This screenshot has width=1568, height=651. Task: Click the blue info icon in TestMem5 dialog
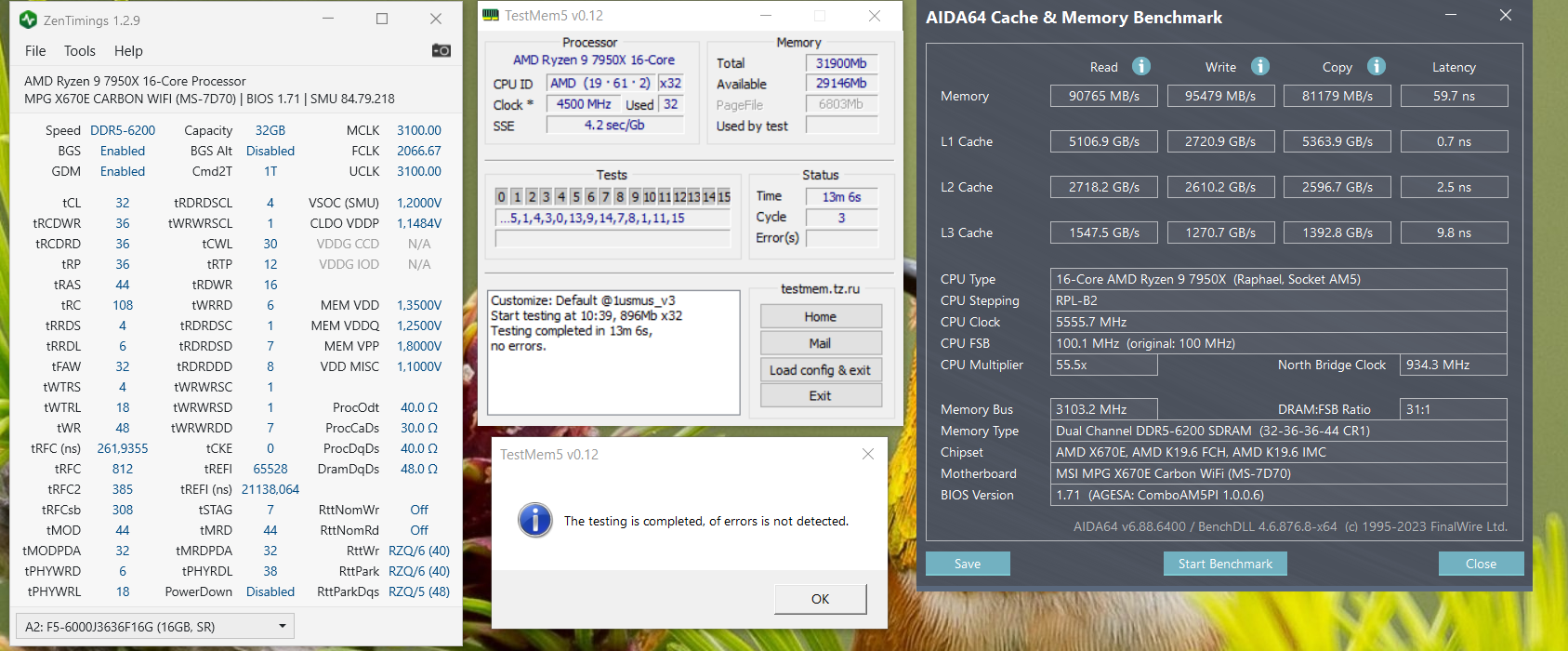(535, 520)
